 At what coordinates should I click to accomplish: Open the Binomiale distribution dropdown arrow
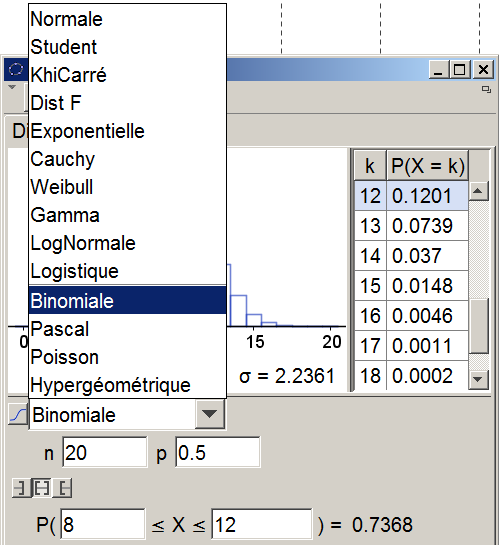(x=210, y=414)
